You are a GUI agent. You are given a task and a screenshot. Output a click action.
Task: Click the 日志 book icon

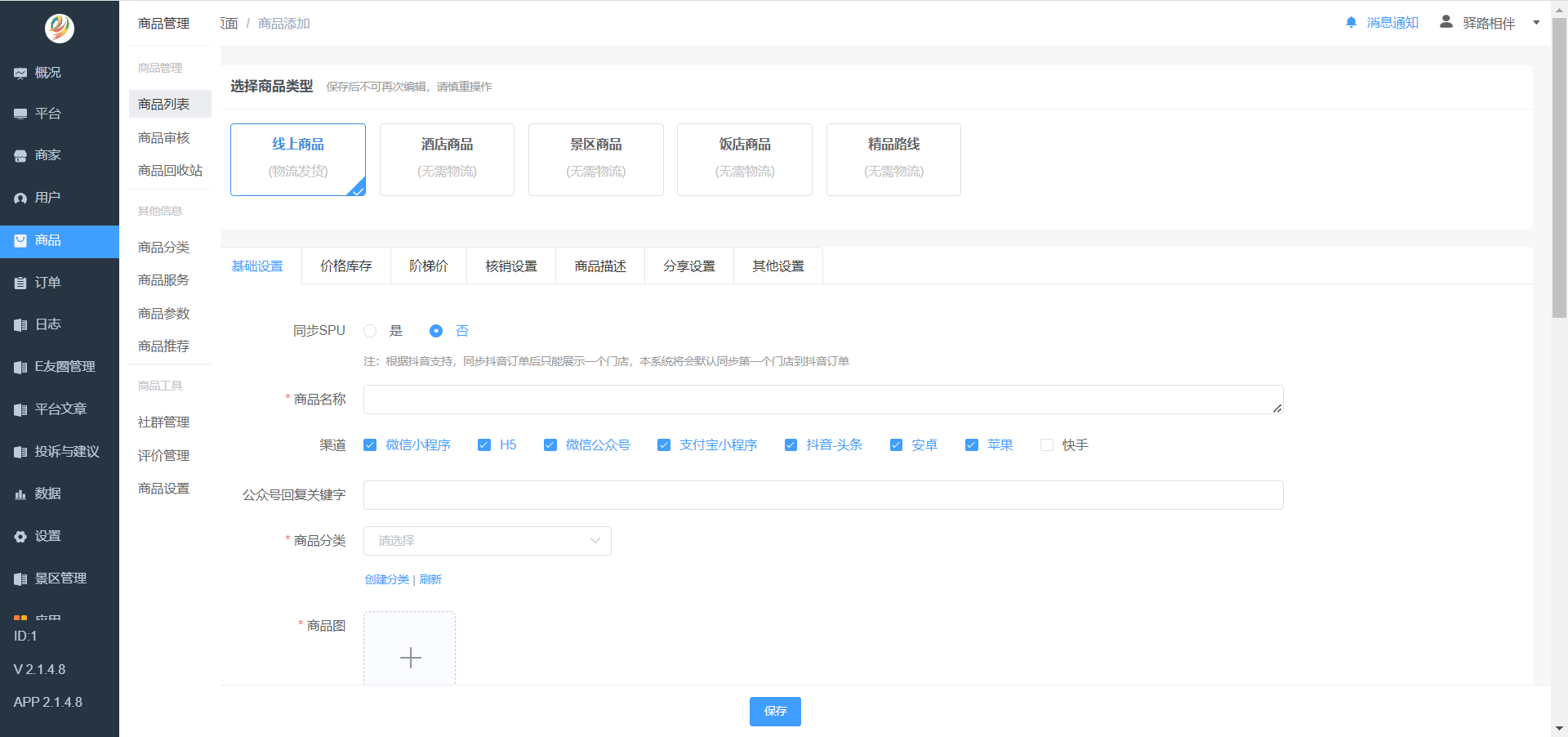(20, 324)
